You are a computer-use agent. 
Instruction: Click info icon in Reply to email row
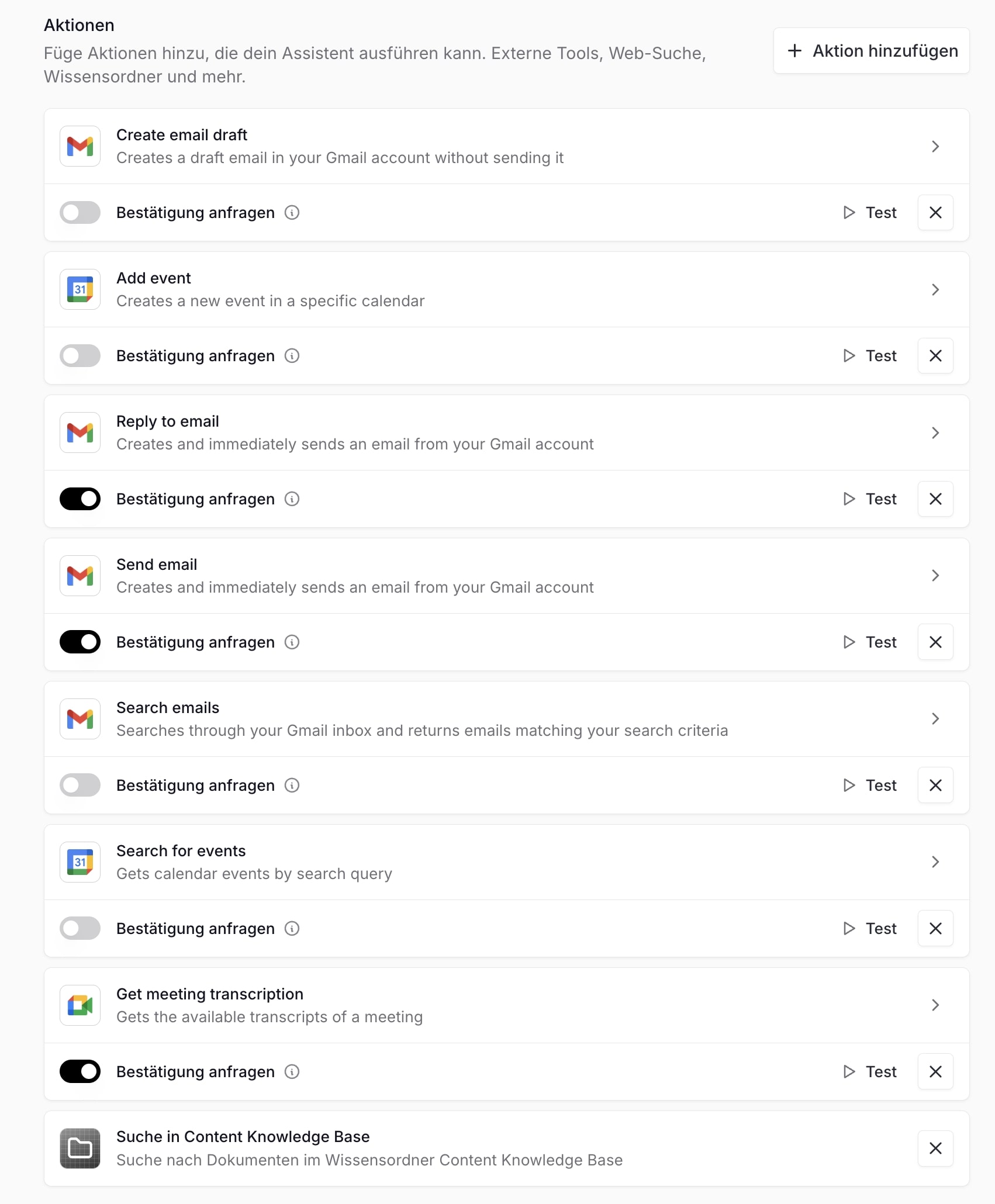(292, 499)
